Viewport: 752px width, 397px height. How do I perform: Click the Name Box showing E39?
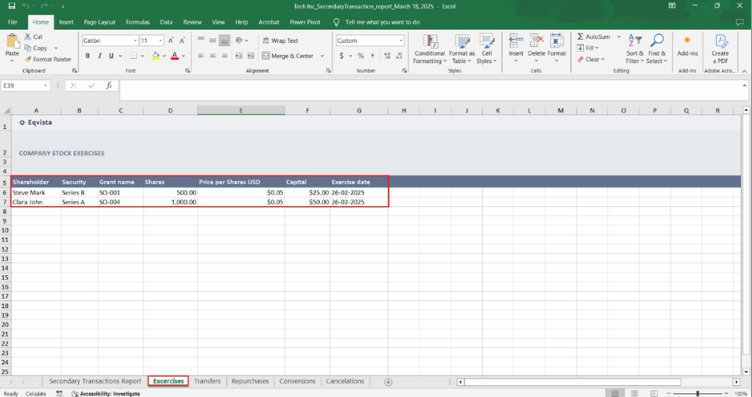click(x=25, y=85)
